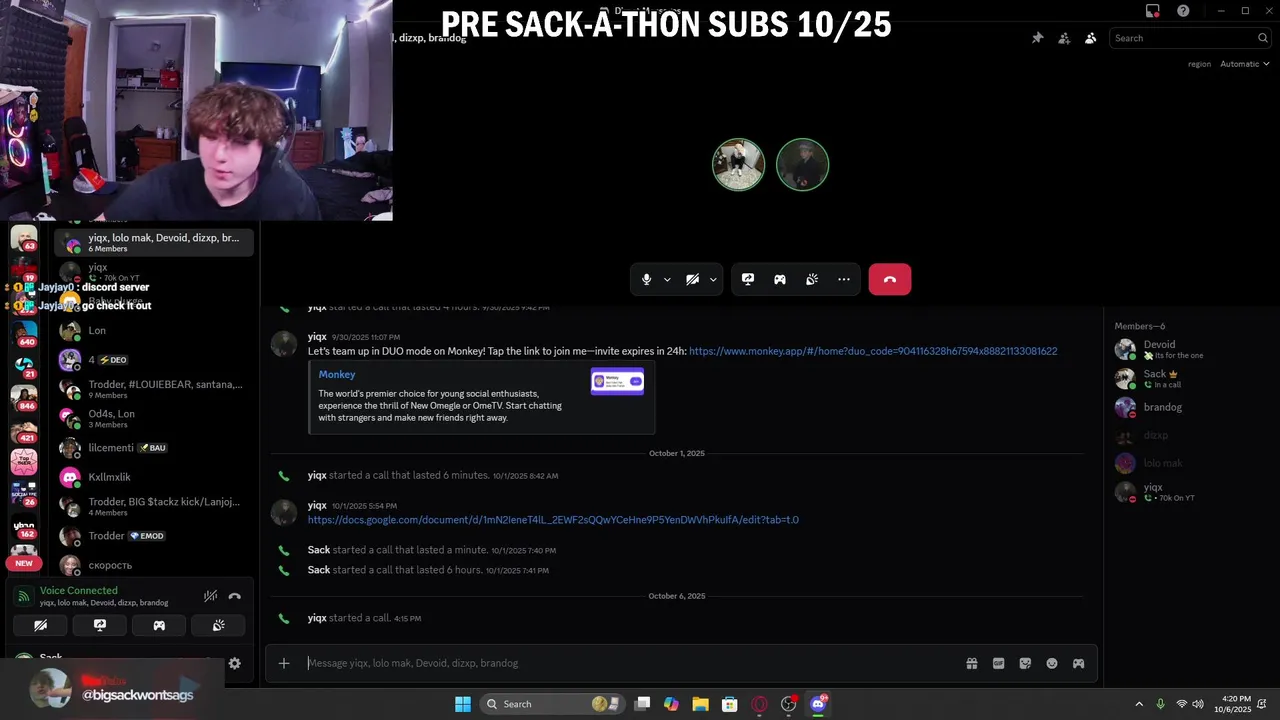Image resolution: width=1280 pixels, height=720 pixels.
Task: Open more call options ellipsis
Action: [x=844, y=280]
